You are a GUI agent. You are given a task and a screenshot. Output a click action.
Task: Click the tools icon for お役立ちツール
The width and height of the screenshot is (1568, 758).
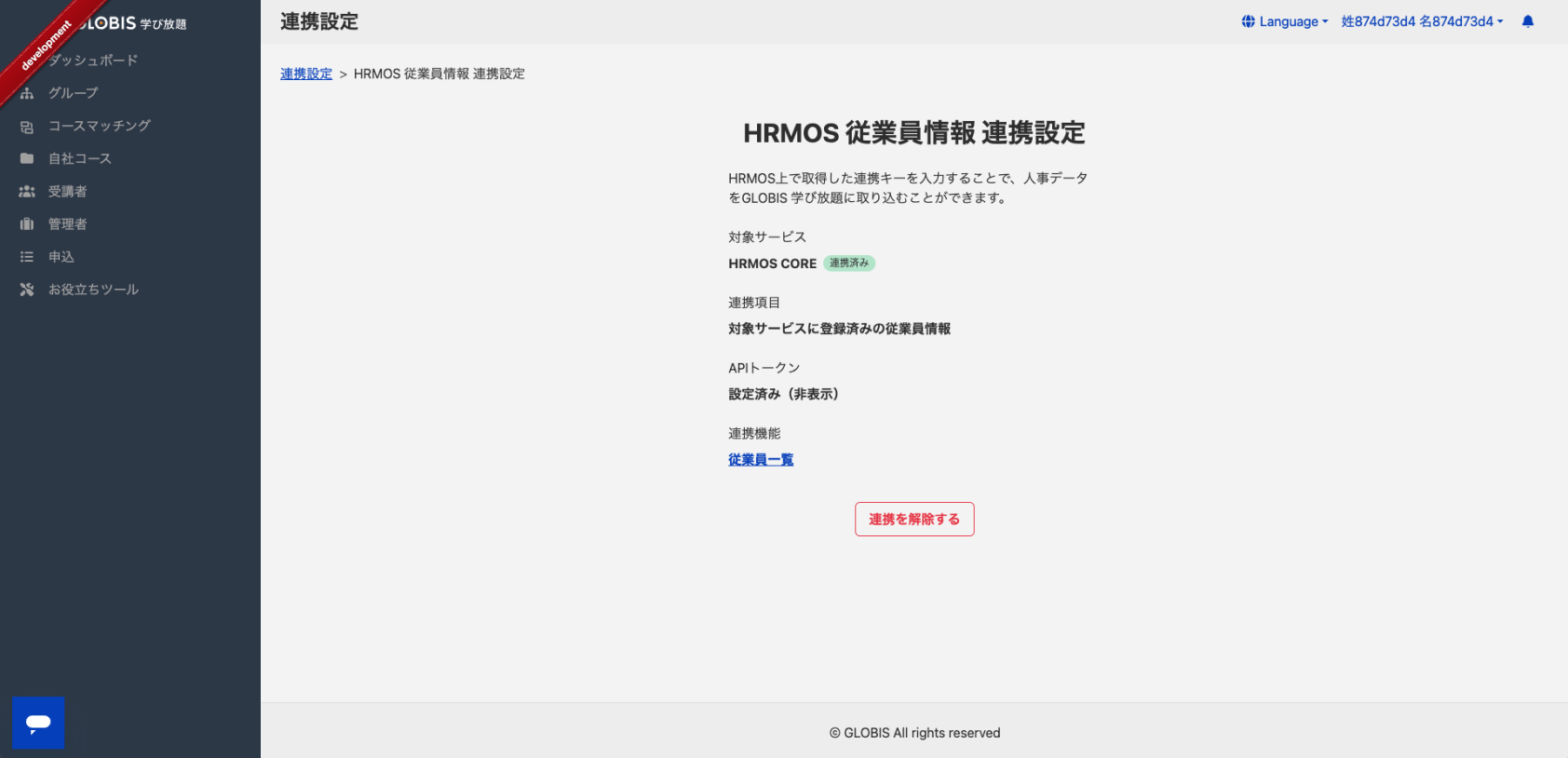pyautogui.click(x=27, y=290)
